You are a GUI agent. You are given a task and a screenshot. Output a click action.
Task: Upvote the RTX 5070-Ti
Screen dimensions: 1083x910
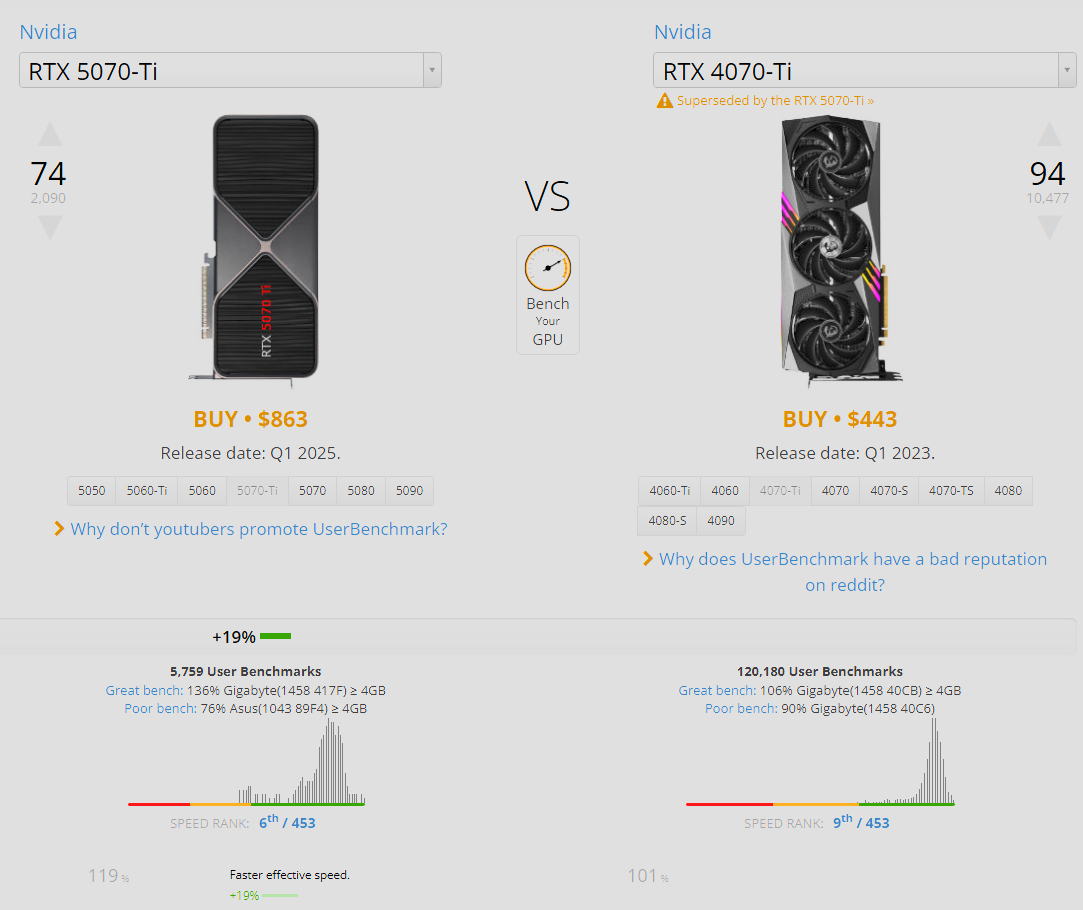[49, 135]
